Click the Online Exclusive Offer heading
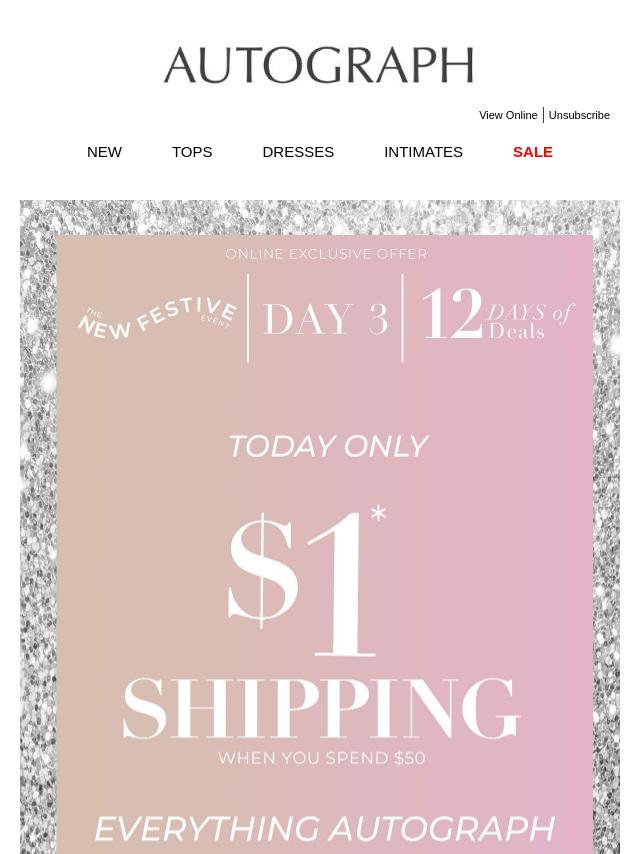 (326, 254)
